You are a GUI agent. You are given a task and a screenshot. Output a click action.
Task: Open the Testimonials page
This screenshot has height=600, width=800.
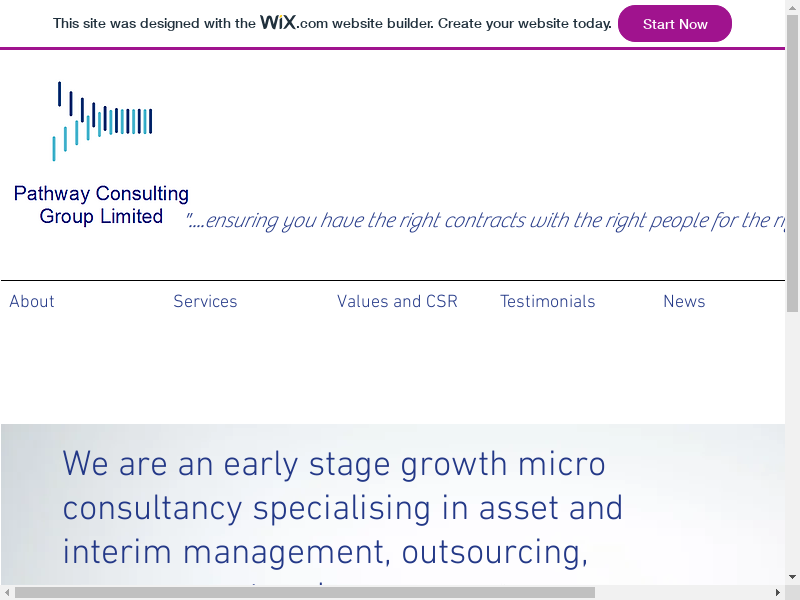click(x=547, y=302)
